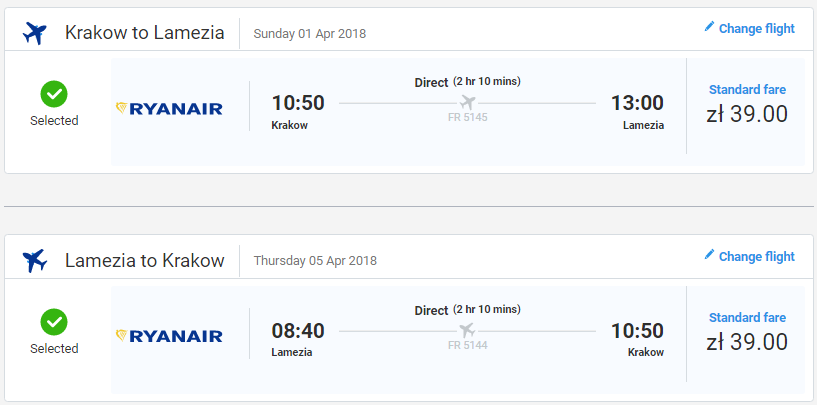Click the gray plane icon above FR 5145

click(x=467, y=102)
